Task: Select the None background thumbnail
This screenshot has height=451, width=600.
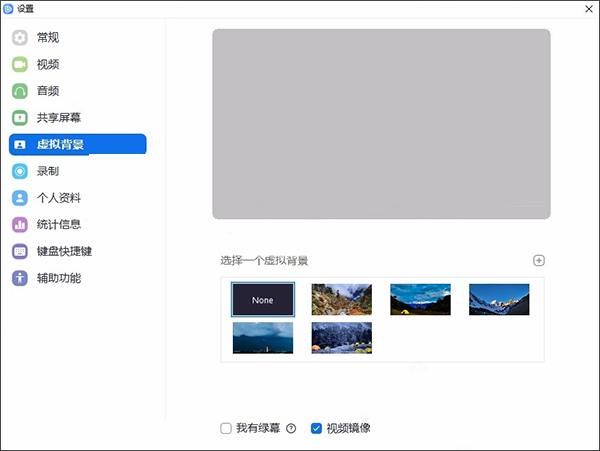Action: click(x=263, y=300)
